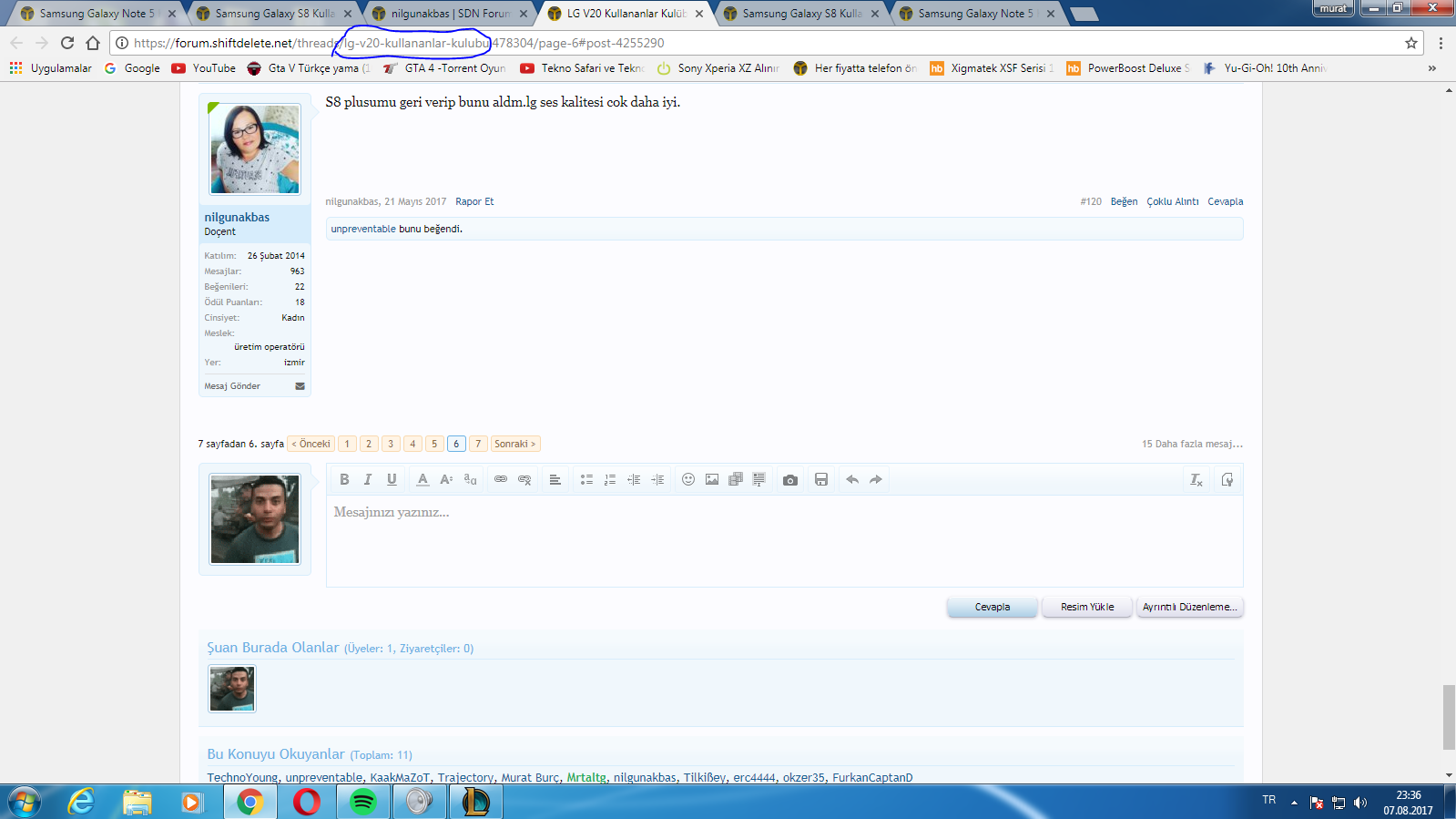
Task: Remove link with the unlink icon
Action: (x=524, y=479)
